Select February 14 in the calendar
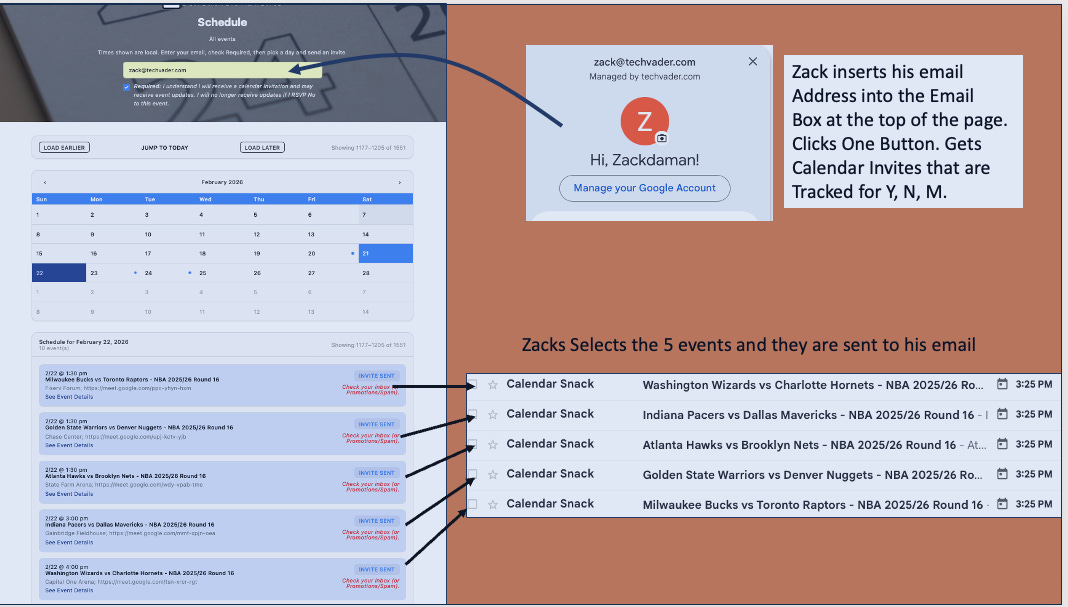Viewport: 1068px width, 607px height. [x=386, y=234]
